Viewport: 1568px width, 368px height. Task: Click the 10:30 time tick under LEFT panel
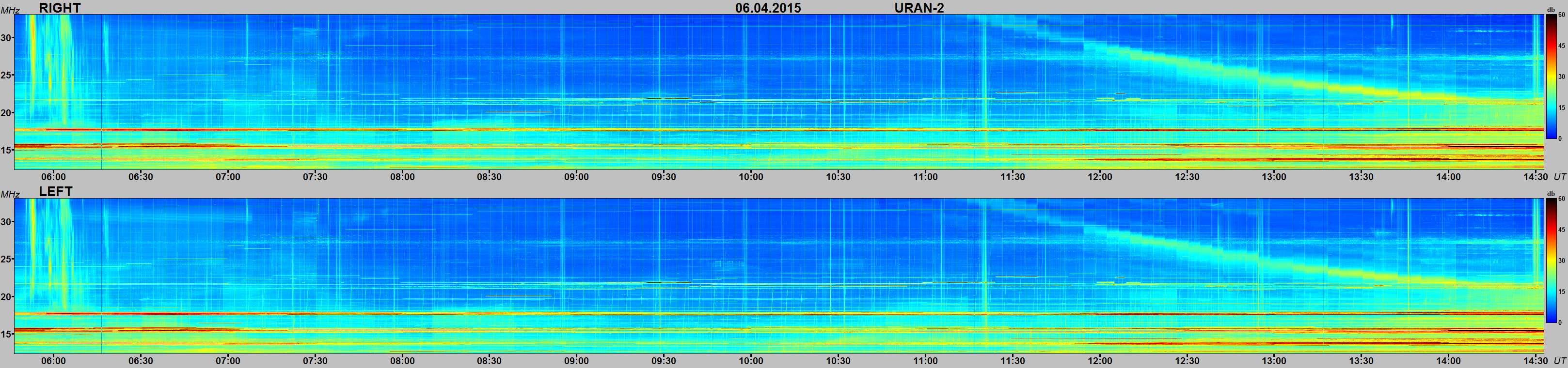click(x=838, y=361)
